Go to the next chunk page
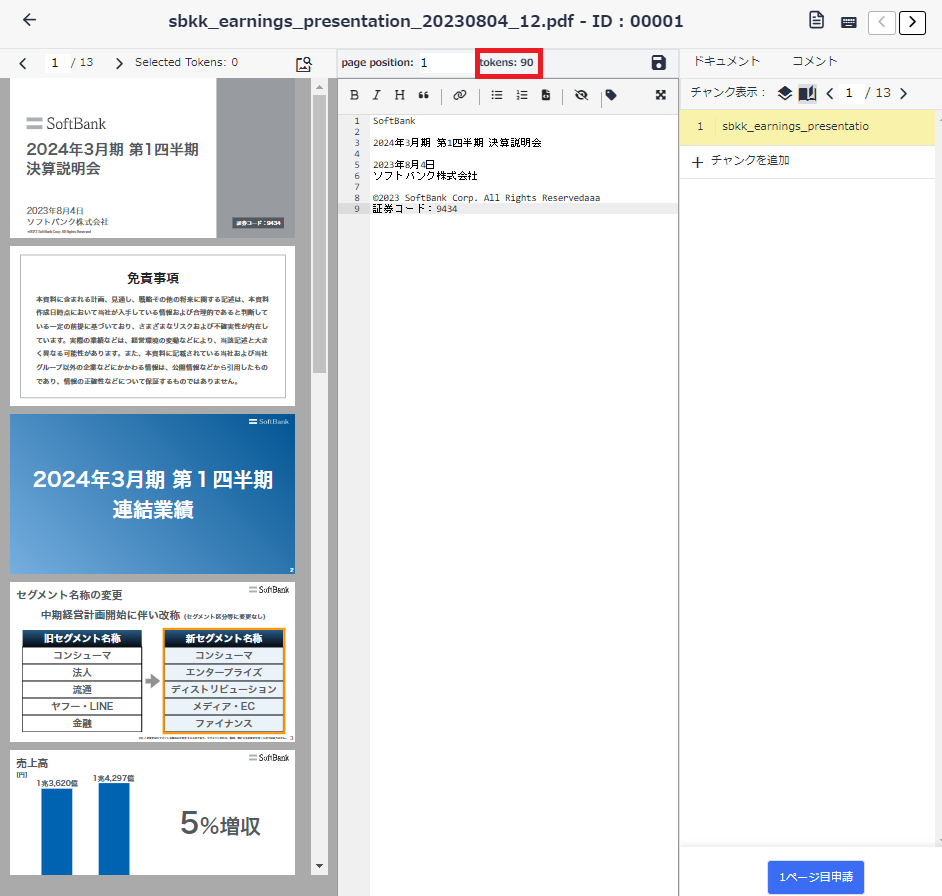942x896 pixels. 903,93
